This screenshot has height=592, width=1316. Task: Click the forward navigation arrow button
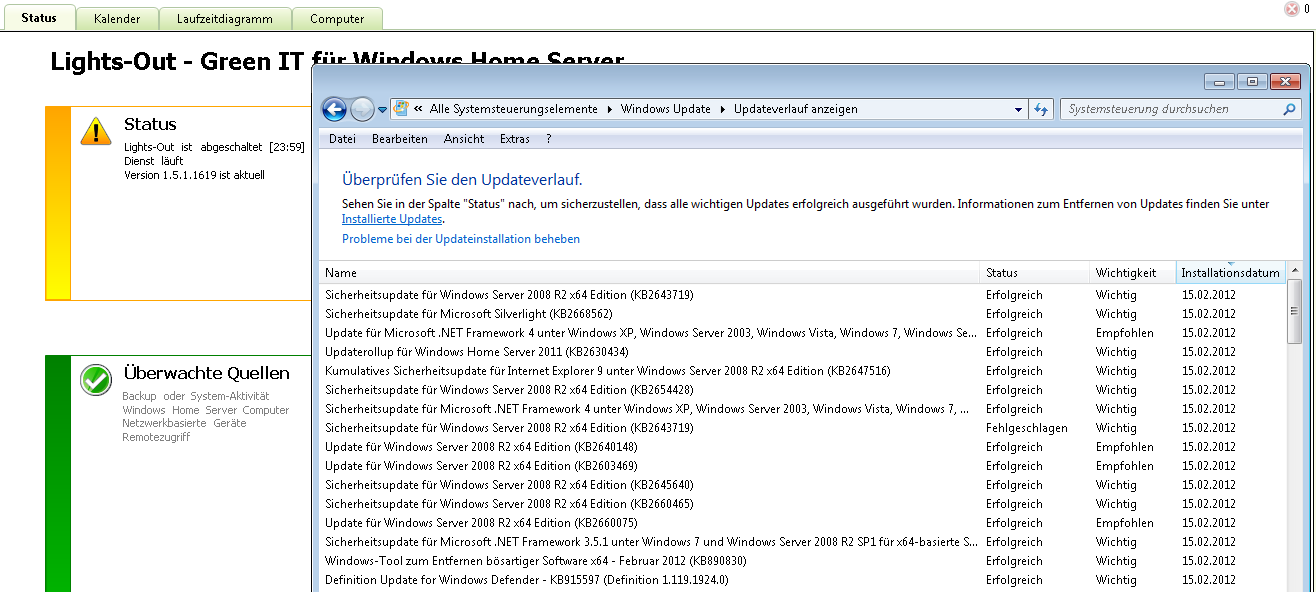[x=362, y=110]
